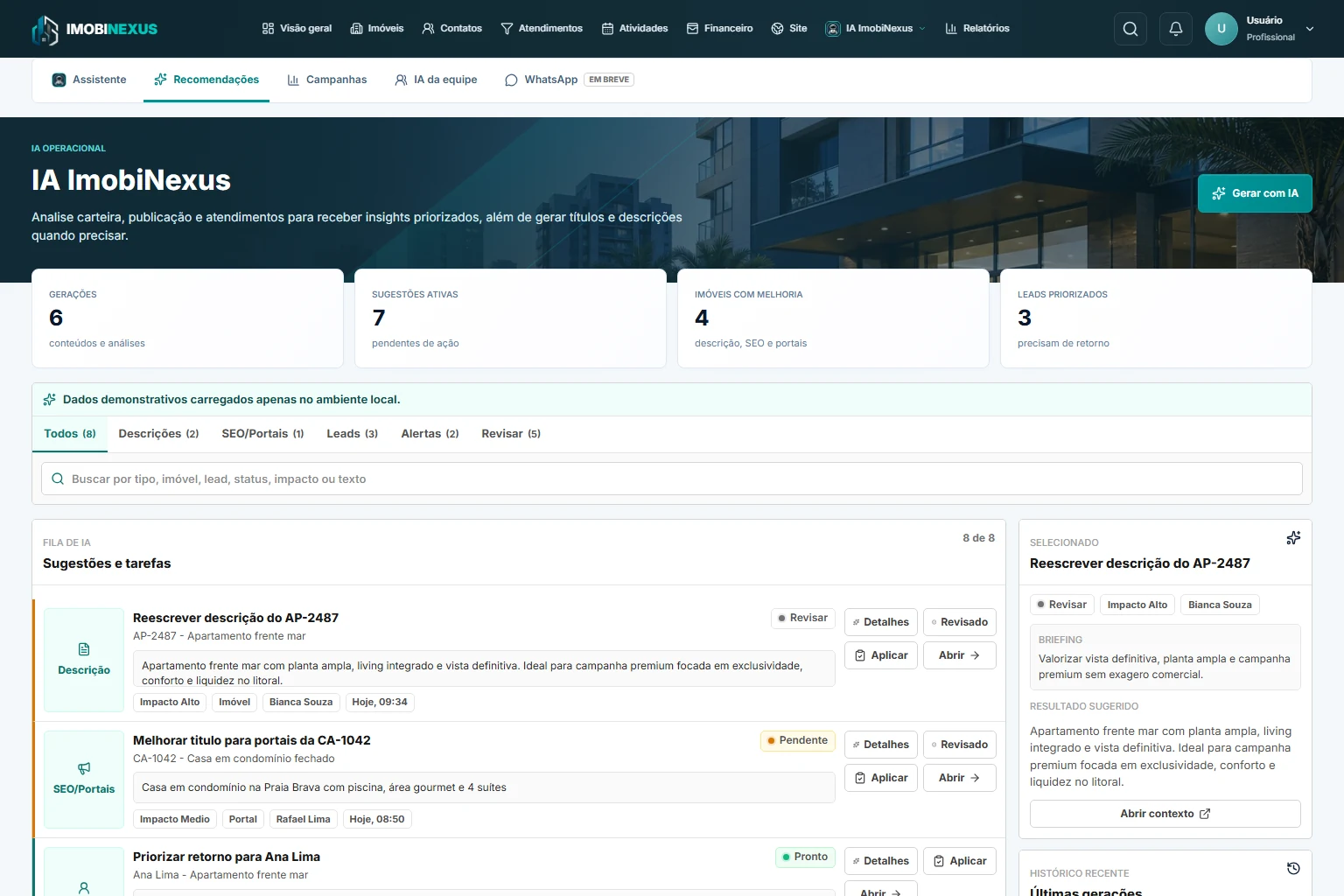Viewport: 1344px width, 896px height.
Task: Open the search icon in header
Action: [1130, 29]
